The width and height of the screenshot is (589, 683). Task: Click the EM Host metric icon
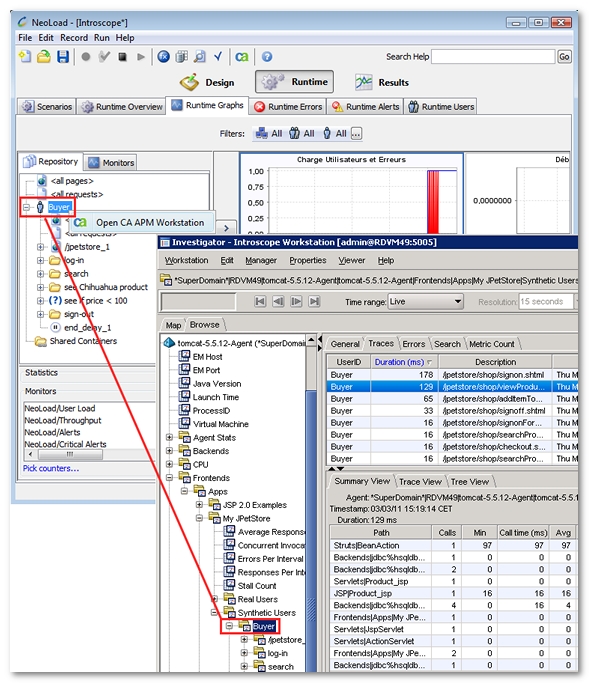[x=185, y=356]
